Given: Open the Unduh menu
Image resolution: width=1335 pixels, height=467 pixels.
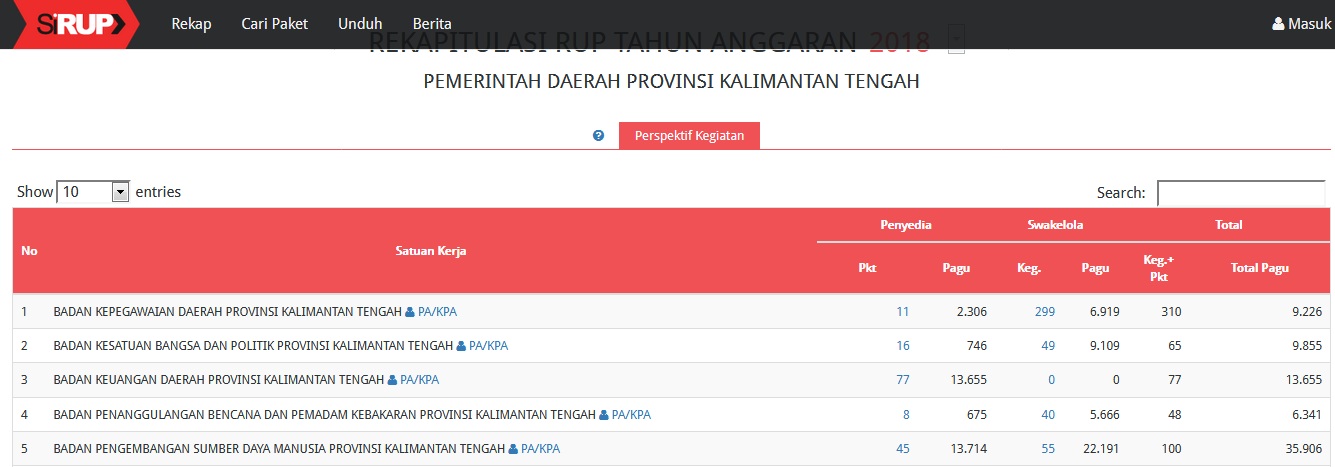Looking at the screenshot, I should pyautogui.click(x=360, y=24).
